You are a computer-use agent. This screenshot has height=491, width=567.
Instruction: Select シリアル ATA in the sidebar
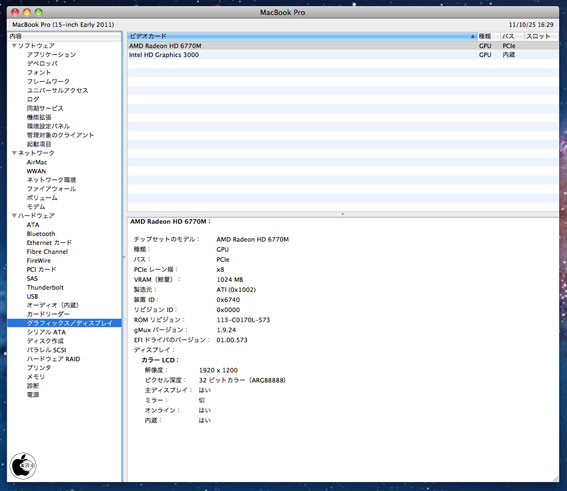46,332
